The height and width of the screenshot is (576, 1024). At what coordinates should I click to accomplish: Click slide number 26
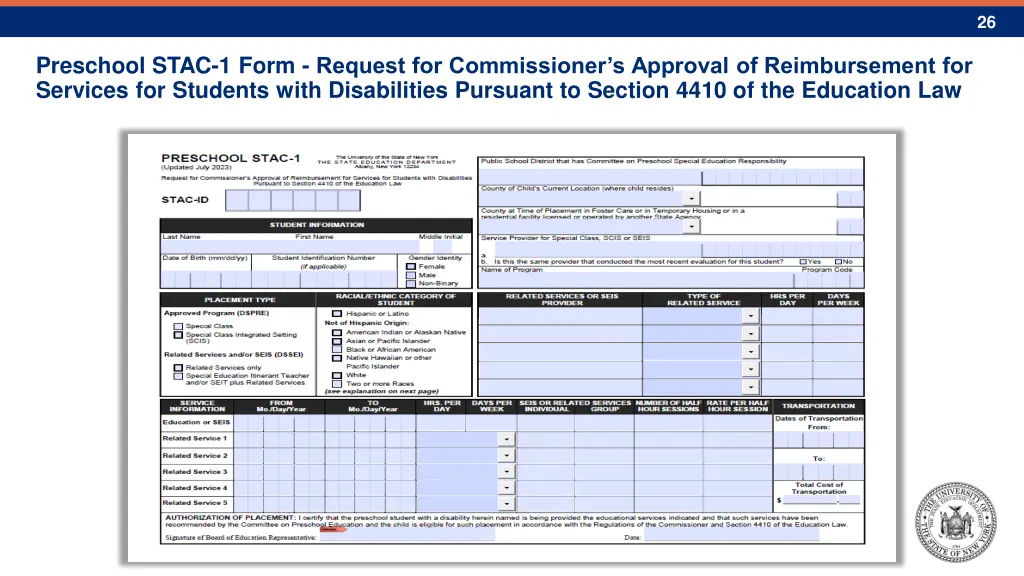(986, 22)
